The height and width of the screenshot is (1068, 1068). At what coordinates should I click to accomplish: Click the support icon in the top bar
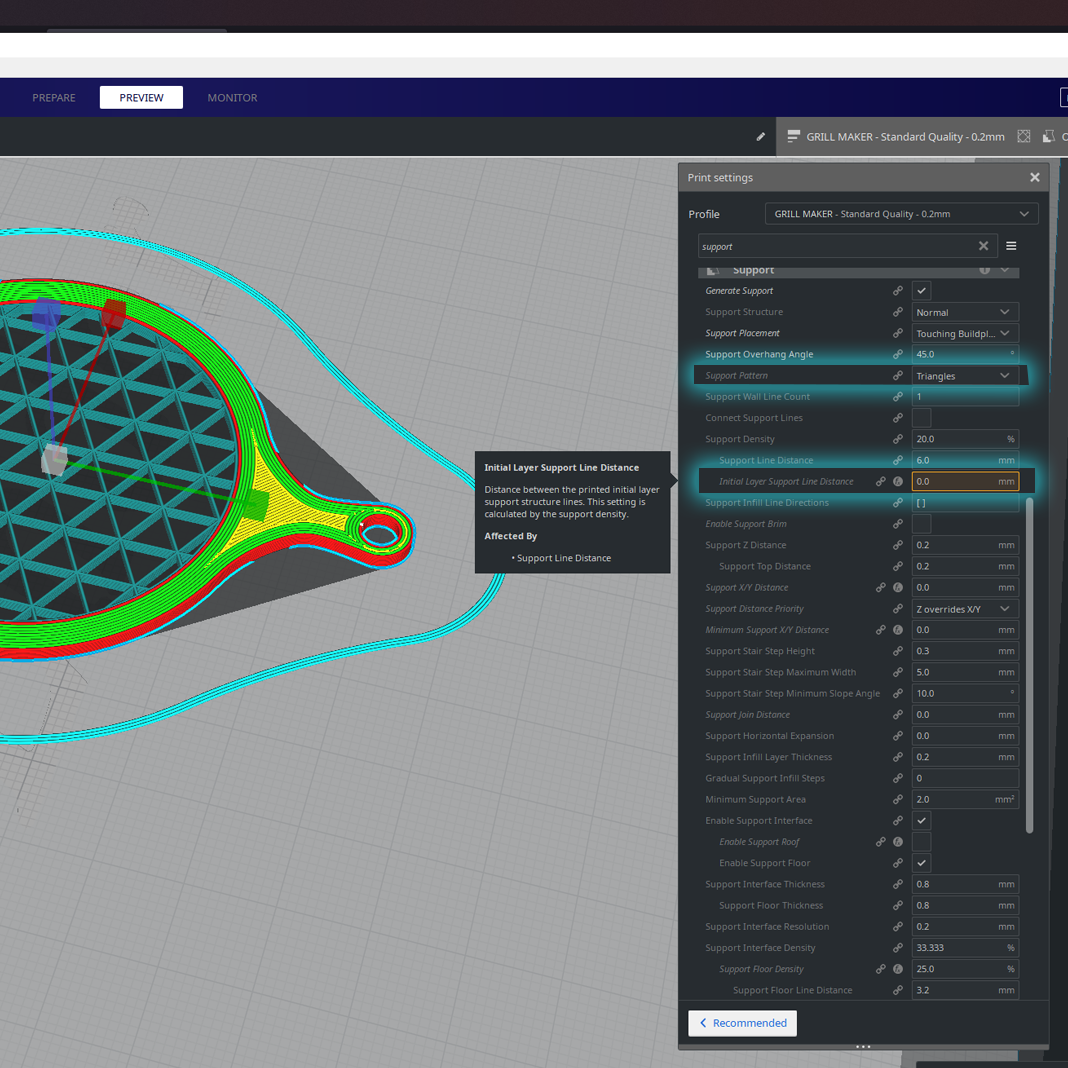pos(1048,137)
